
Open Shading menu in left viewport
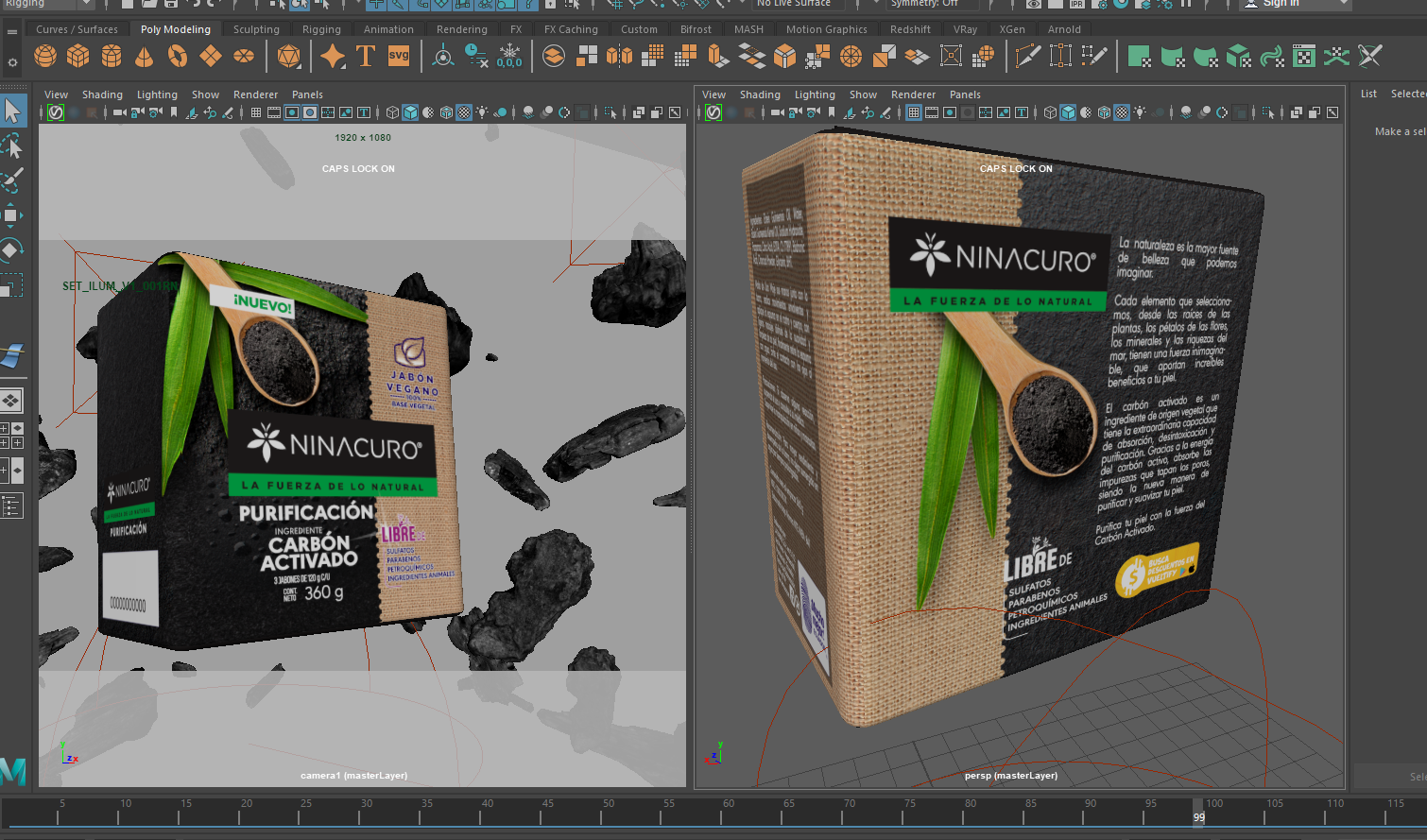coord(102,94)
